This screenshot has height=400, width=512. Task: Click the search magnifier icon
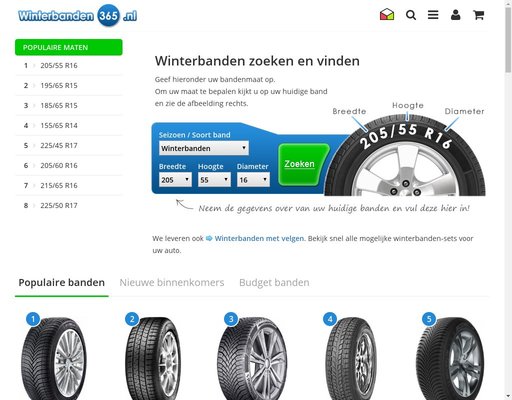(x=411, y=15)
